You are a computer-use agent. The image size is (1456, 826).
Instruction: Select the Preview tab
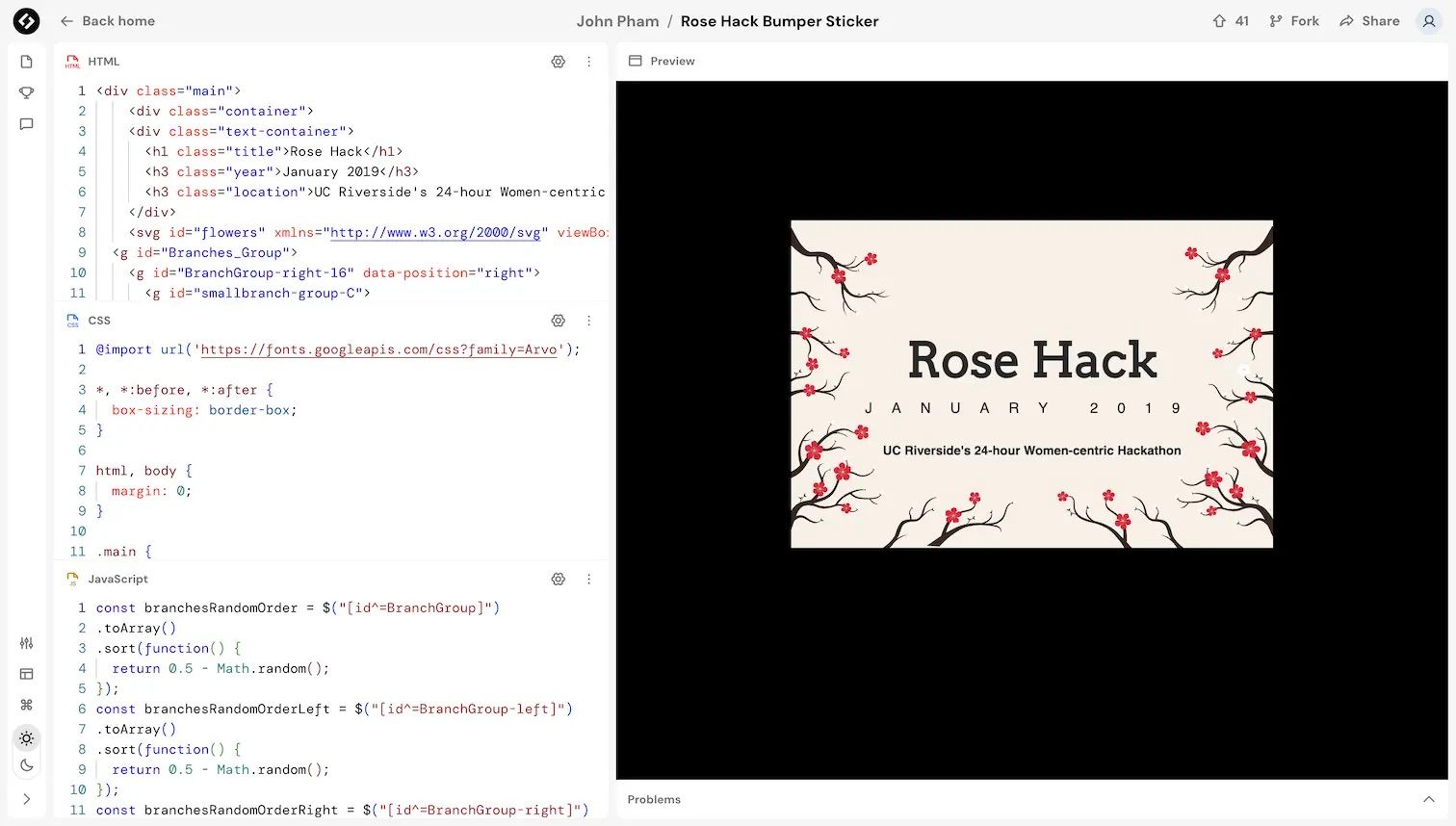[662, 61]
